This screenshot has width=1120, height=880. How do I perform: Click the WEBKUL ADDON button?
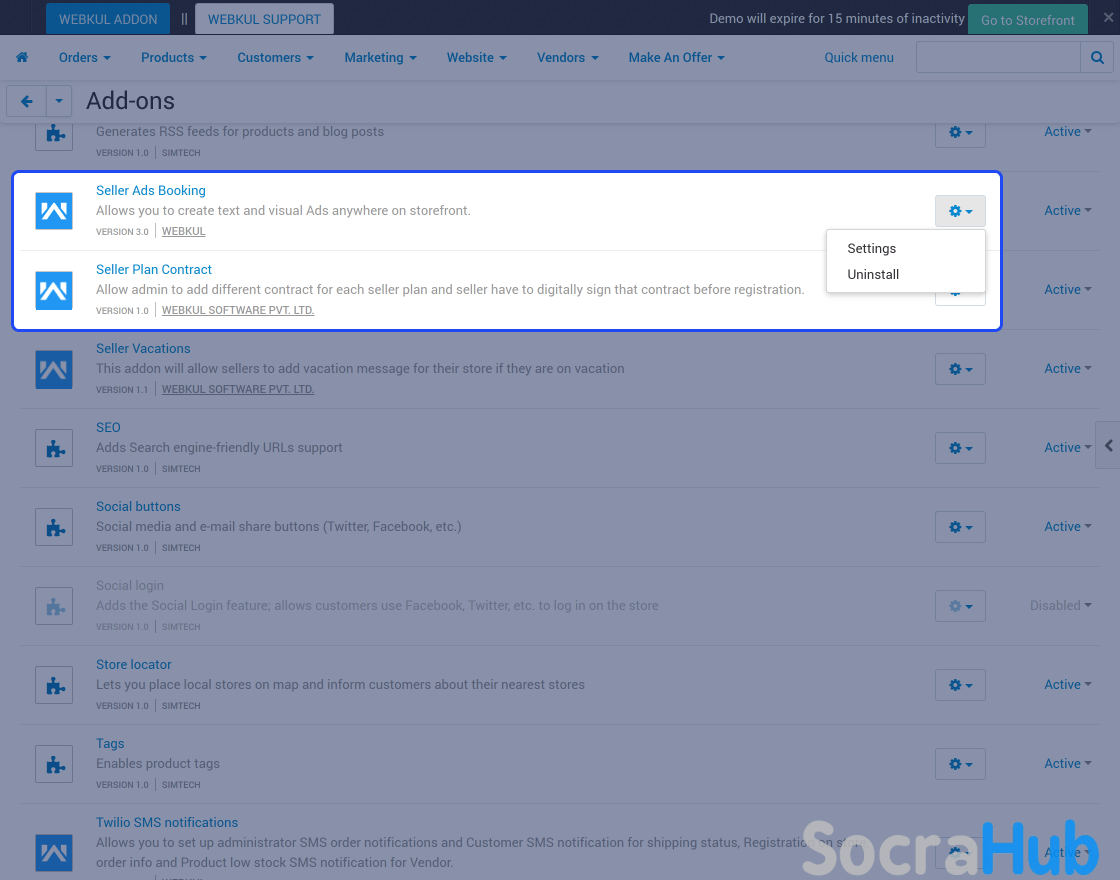click(108, 19)
